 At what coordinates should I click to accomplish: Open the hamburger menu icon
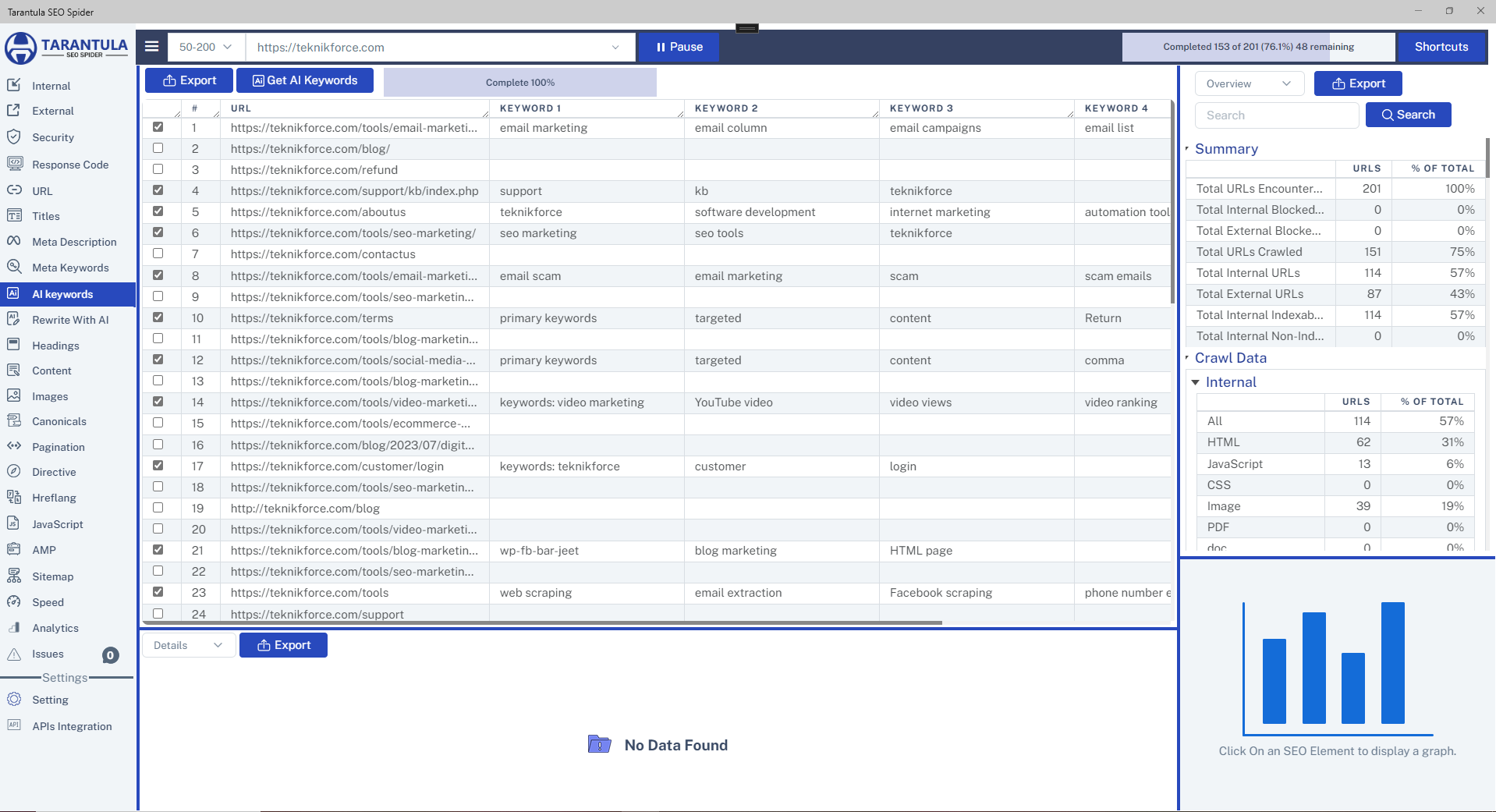click(x=152, y=47)
